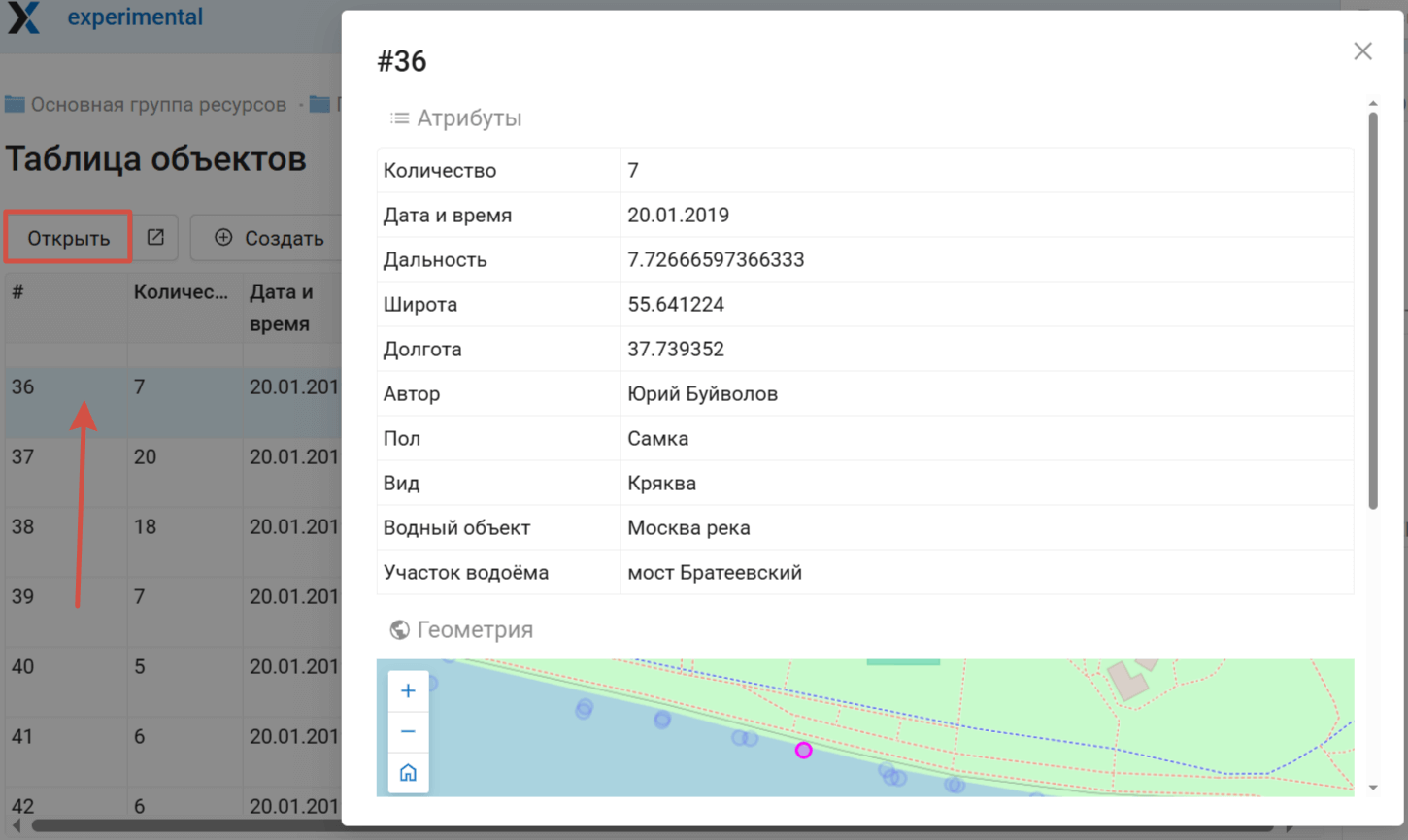
Task: Open Основная группа ресурсов breadcrumb
Action: (x=157, y=105)
